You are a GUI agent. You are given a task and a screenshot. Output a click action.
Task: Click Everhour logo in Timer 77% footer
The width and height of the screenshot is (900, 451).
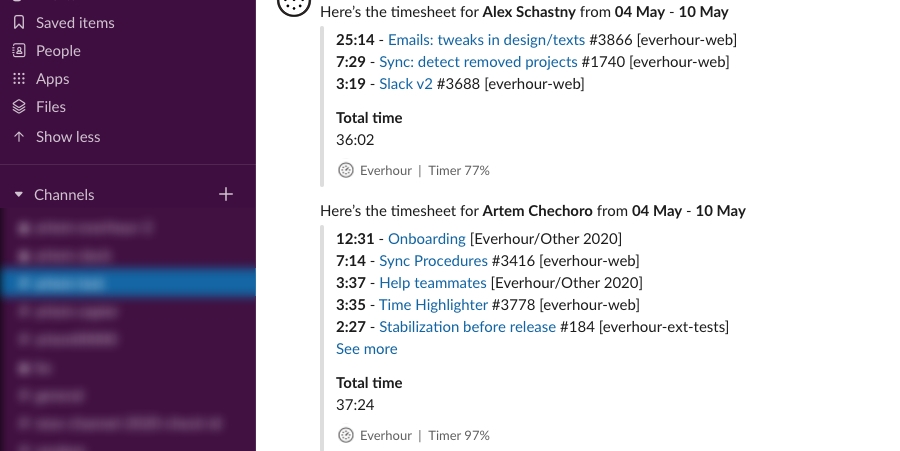[346, 170]
